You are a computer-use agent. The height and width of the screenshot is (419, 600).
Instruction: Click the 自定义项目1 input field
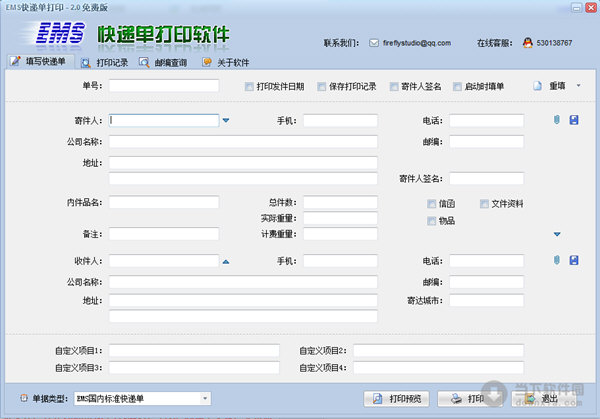tap(194, 351)
